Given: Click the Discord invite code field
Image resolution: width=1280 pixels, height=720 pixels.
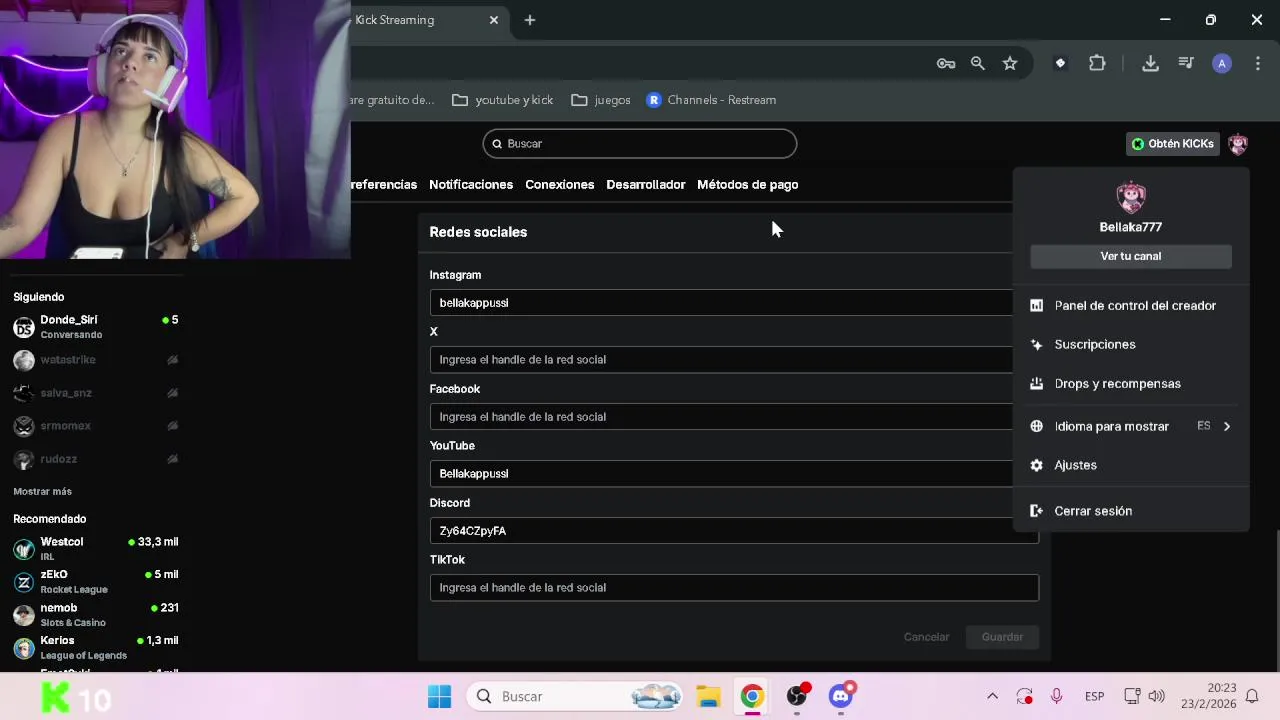Looking at the screenshot, I should point(734,531).
